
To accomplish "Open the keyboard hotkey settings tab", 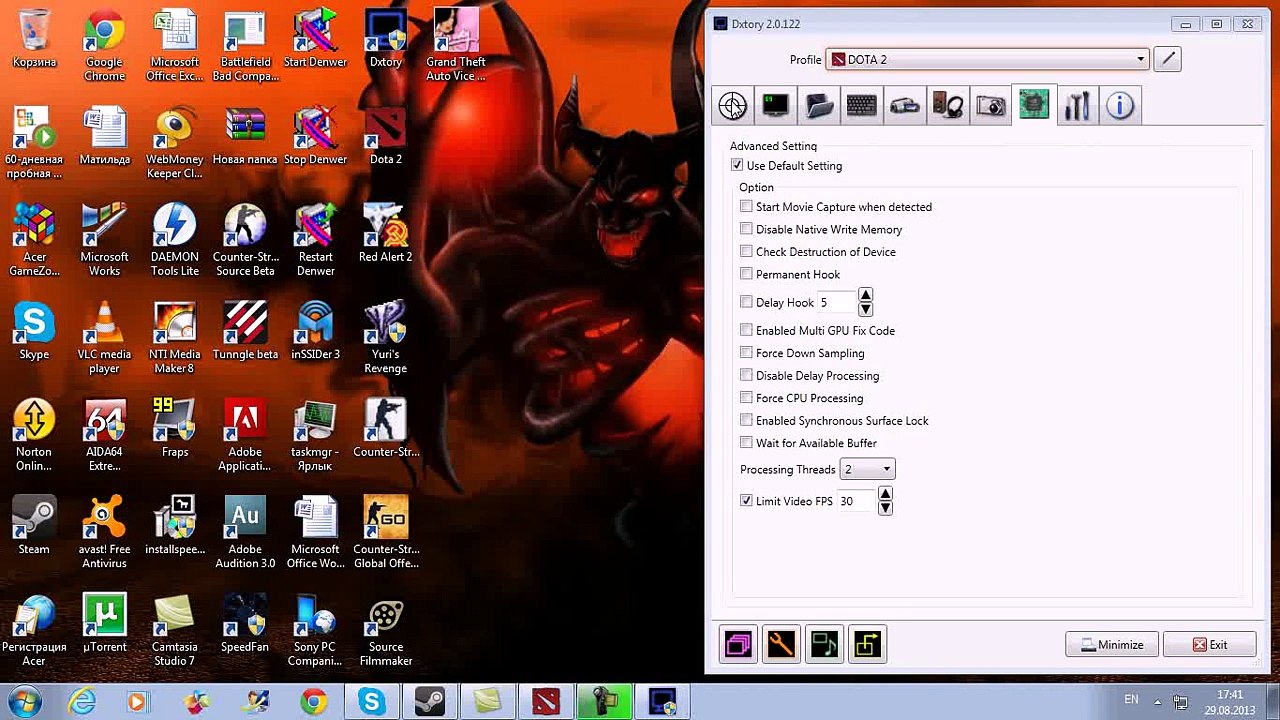I will click(862, 106).
